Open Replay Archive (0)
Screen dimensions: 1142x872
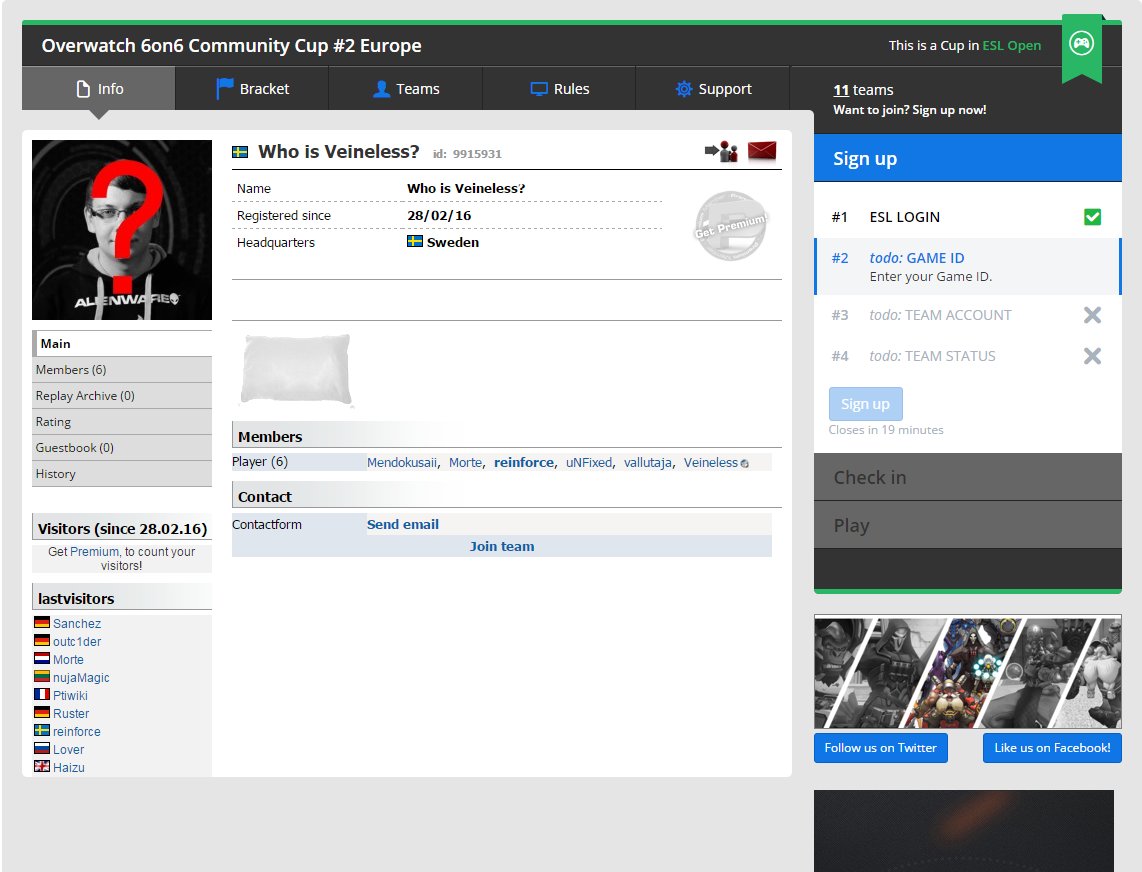[x=122, y=396]
